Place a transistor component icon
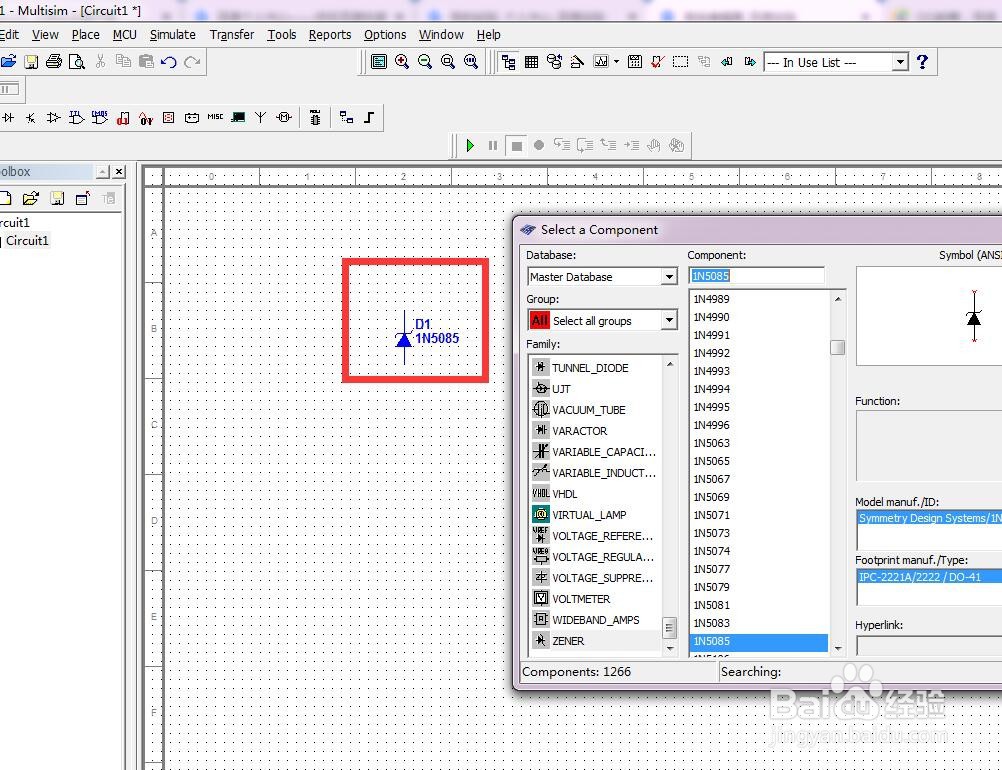 [x=31, y=118]
